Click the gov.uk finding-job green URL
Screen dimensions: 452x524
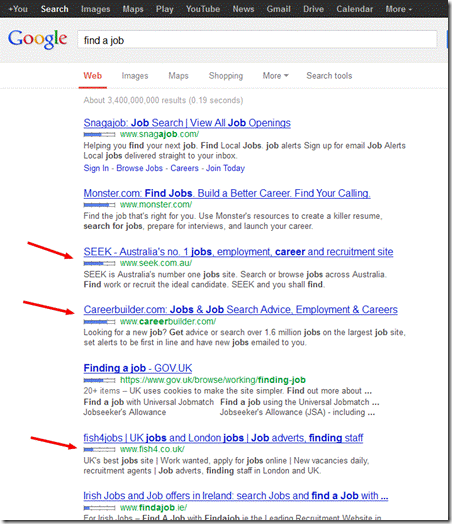click(x=213, y=380)
